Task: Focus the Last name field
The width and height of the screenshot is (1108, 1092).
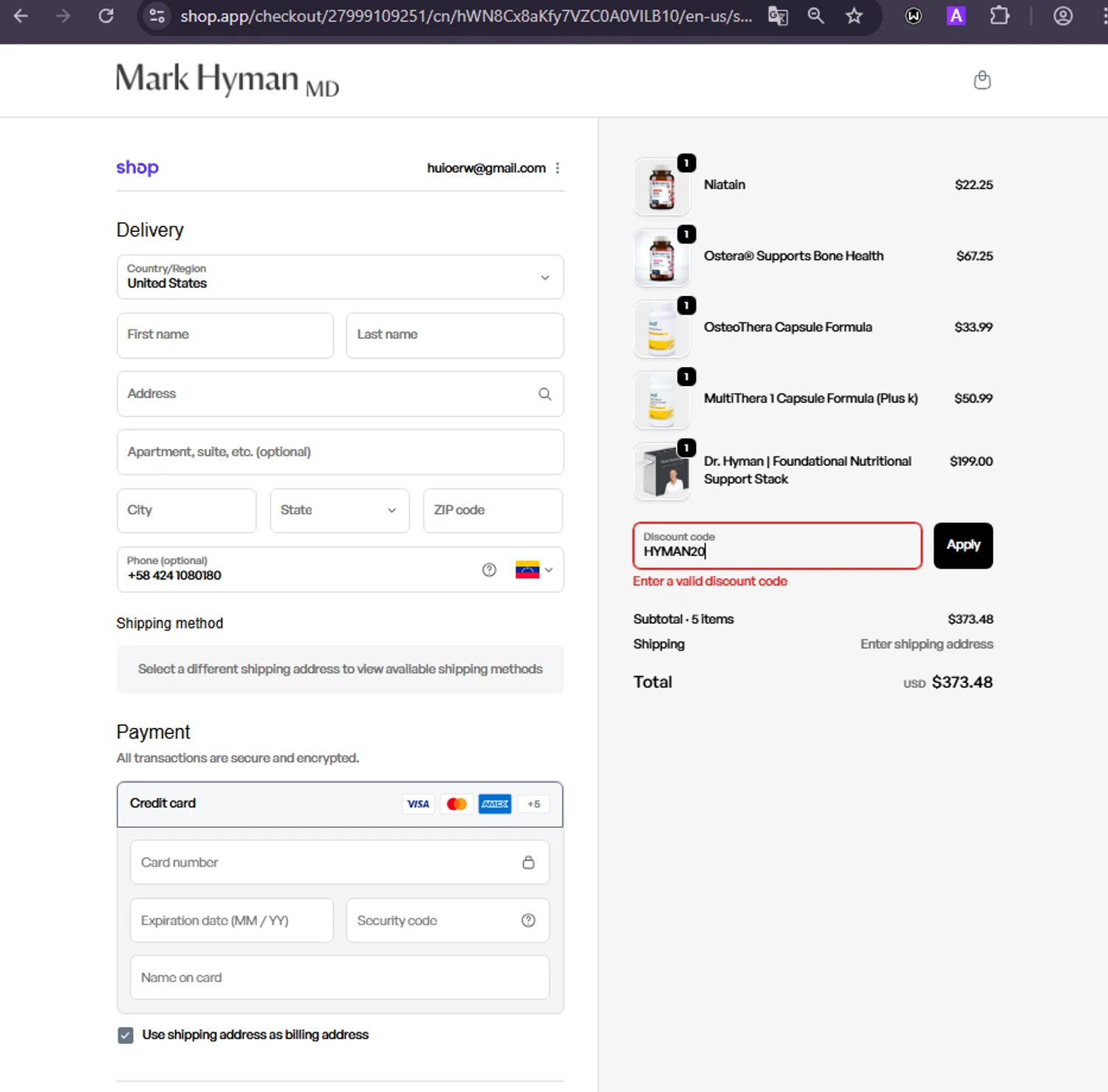Action: [x=455, y=335]
